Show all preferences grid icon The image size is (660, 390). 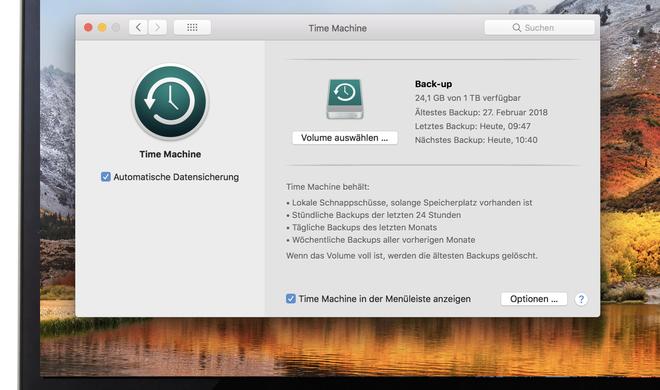click(192, 28)
